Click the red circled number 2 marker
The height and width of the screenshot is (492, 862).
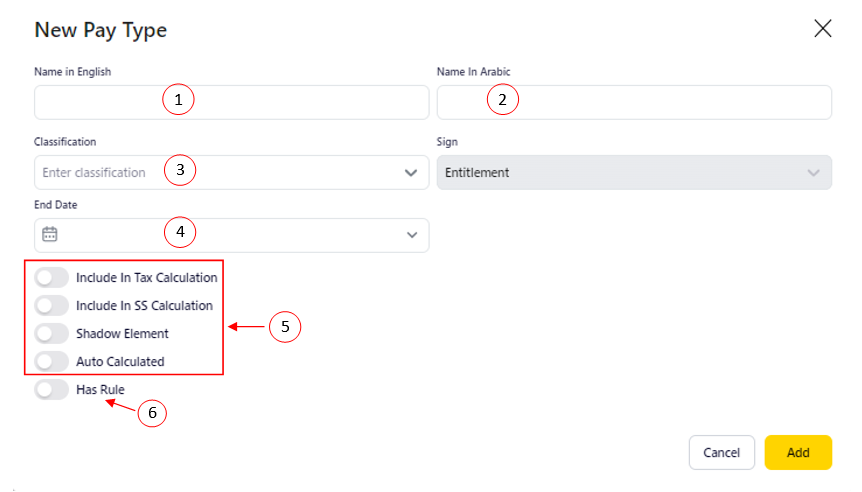coord(503,100)
